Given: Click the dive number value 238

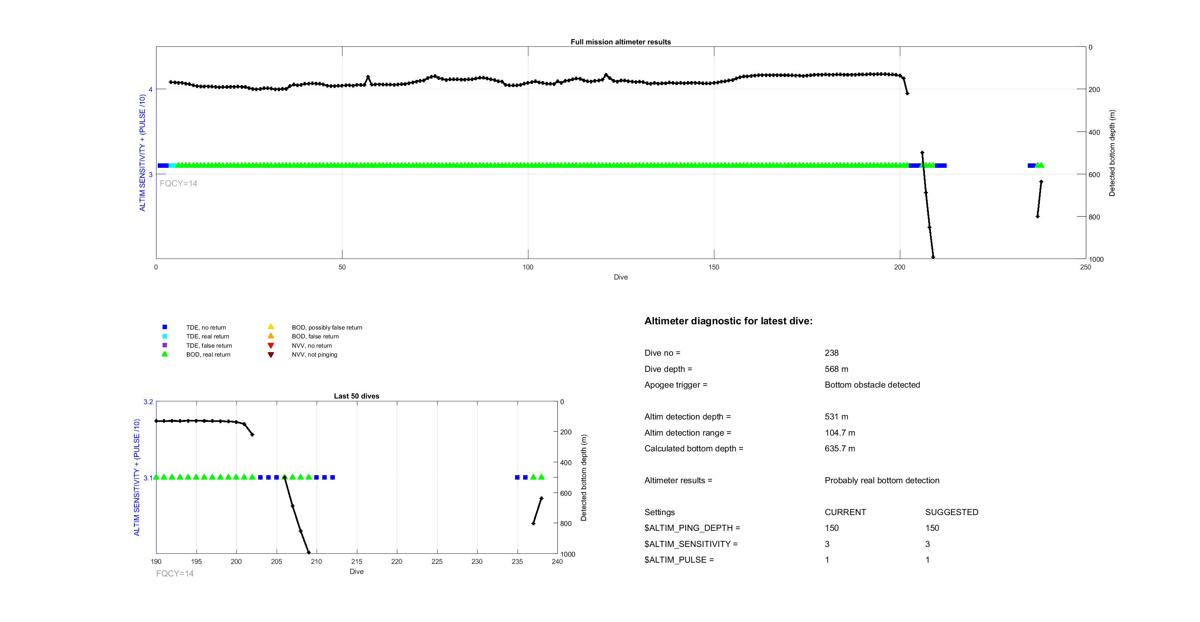Looking at the screenshot, I should pyautogui.click(x=832, y=353).
